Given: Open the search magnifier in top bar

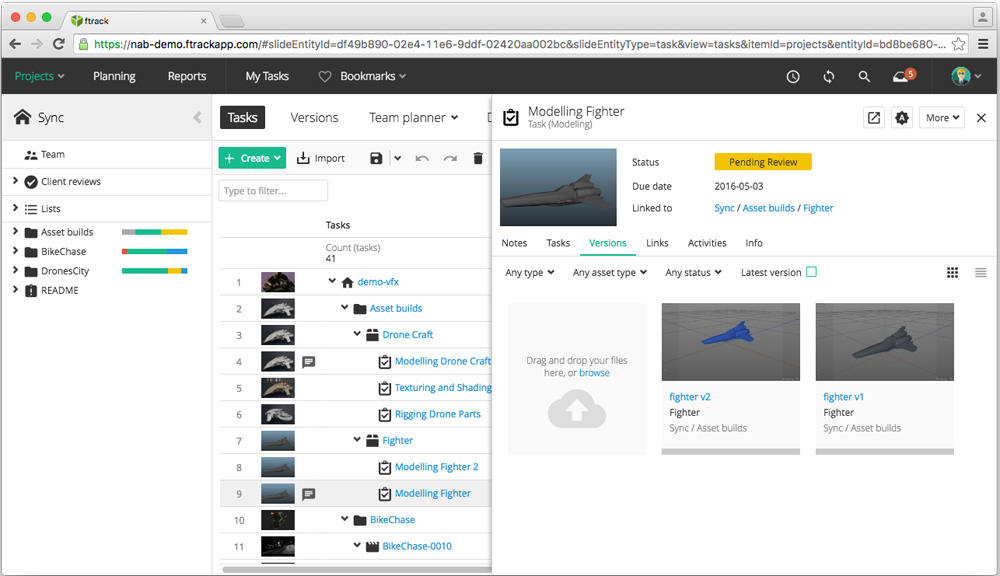Looking at the screenshot, I should pos(864,77).
